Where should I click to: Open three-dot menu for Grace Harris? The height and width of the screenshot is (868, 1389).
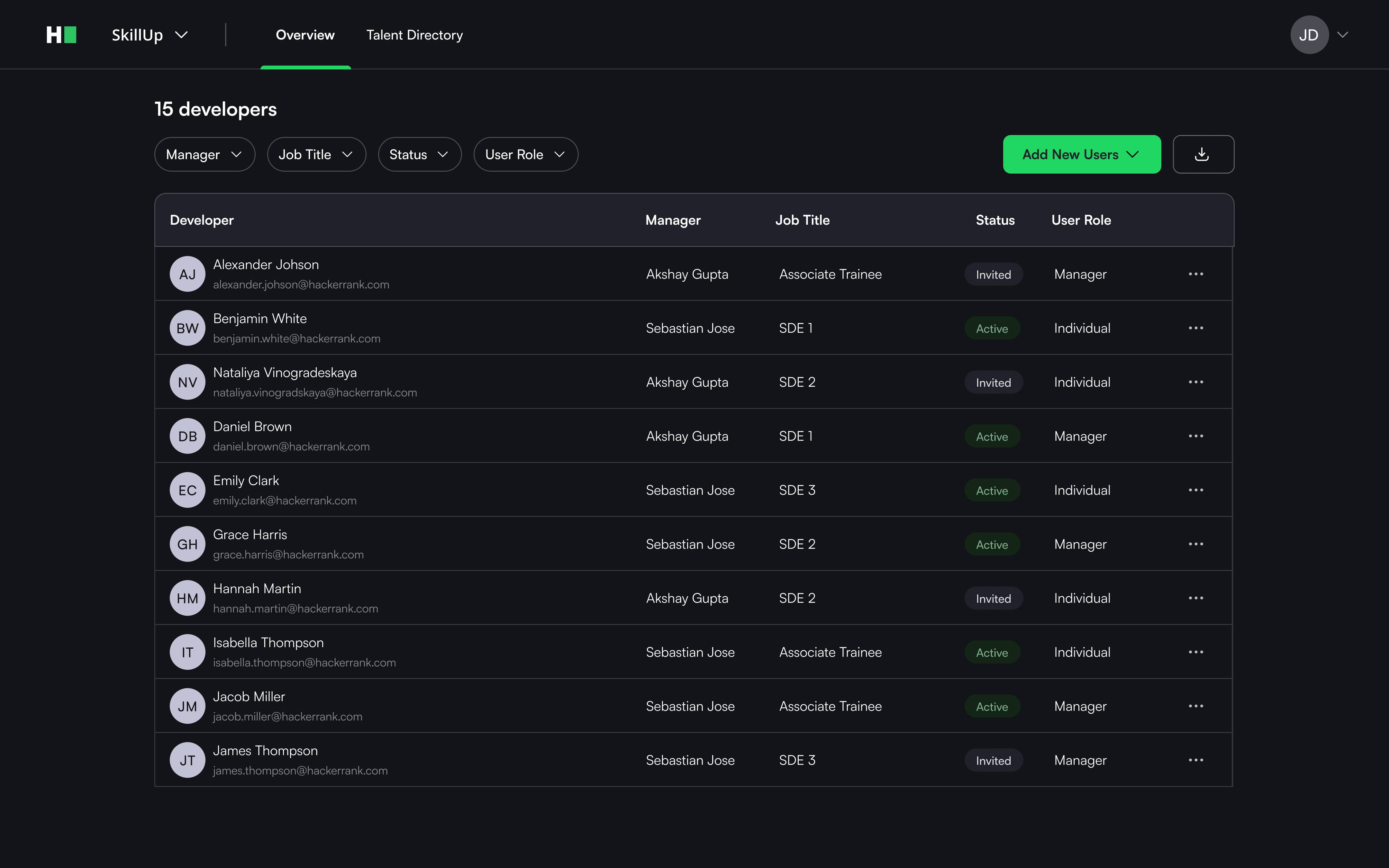1195,544
